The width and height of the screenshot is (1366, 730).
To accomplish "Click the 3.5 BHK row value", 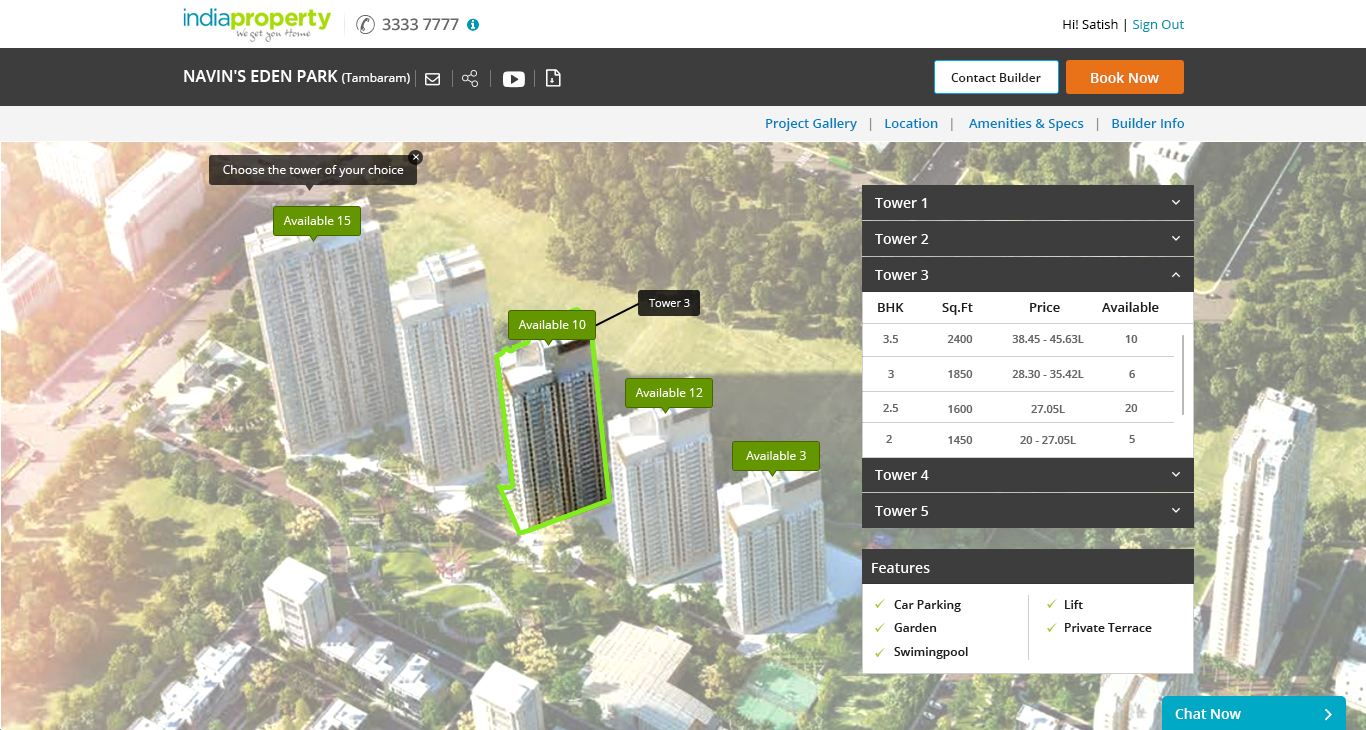I will tap(890, 339).
